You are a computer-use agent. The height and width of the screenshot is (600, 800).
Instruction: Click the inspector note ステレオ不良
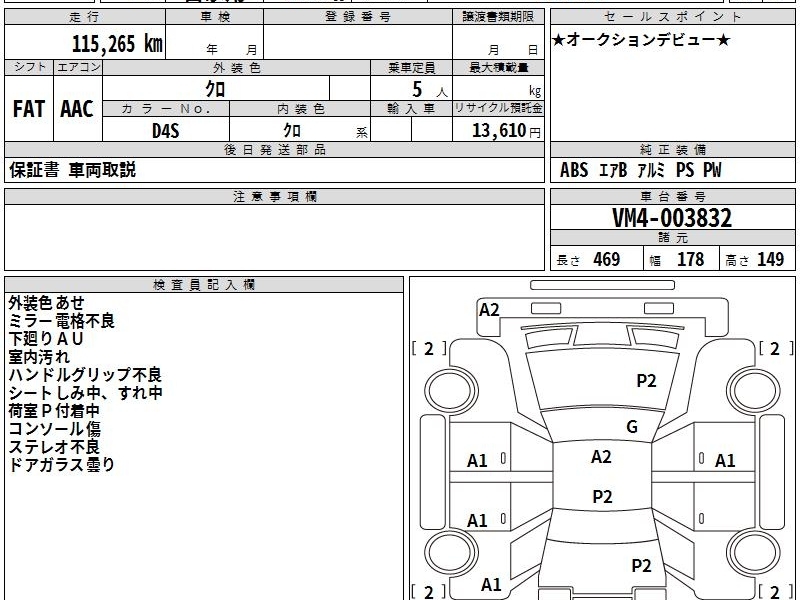click(54, 446)
